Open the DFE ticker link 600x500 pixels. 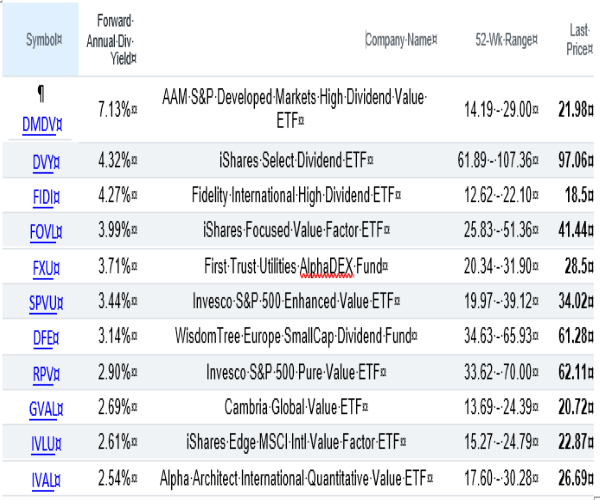[x=39, y=337]
